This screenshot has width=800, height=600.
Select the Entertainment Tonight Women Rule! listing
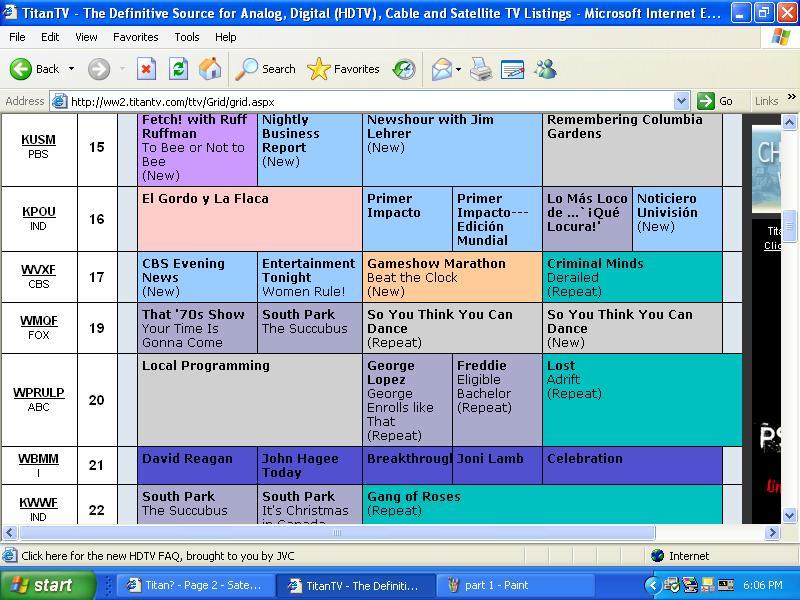pos(310,277)
